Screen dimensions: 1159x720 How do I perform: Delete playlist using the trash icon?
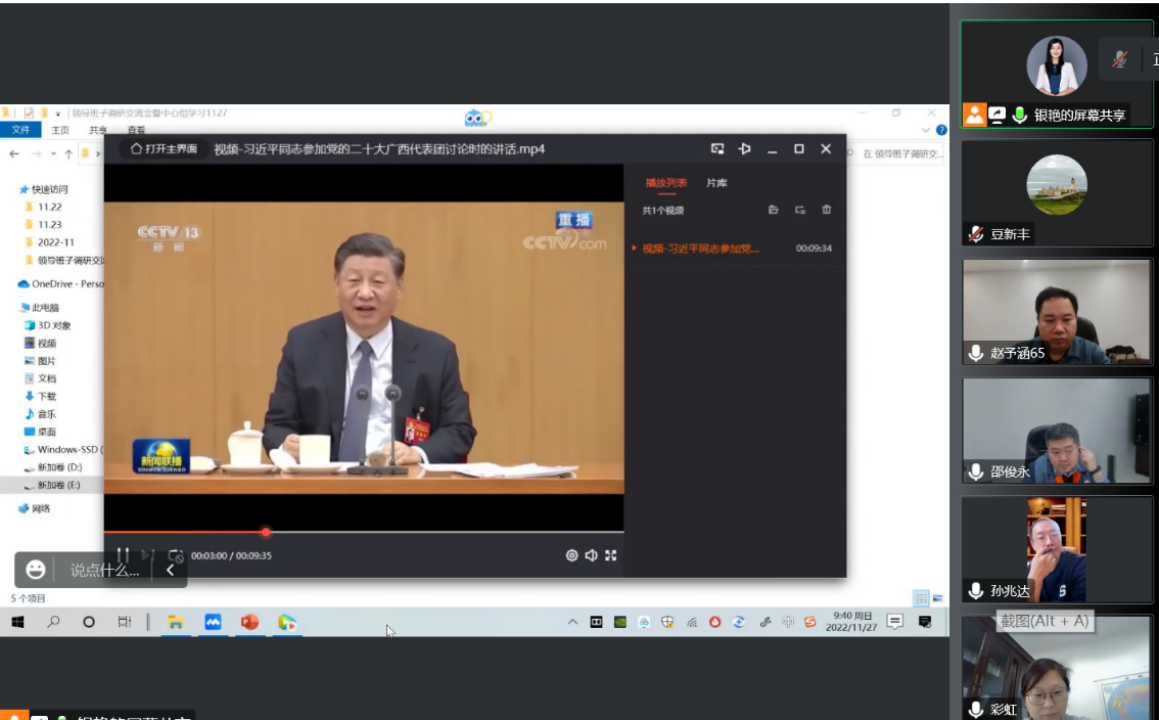point(826,210)
